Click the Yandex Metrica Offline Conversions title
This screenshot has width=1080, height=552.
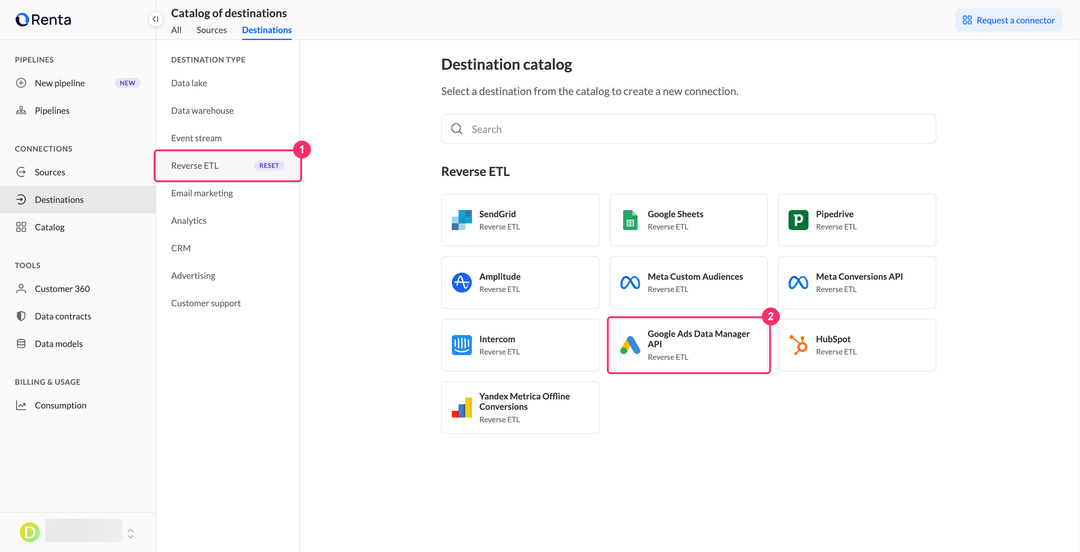[x=524, y=402]
